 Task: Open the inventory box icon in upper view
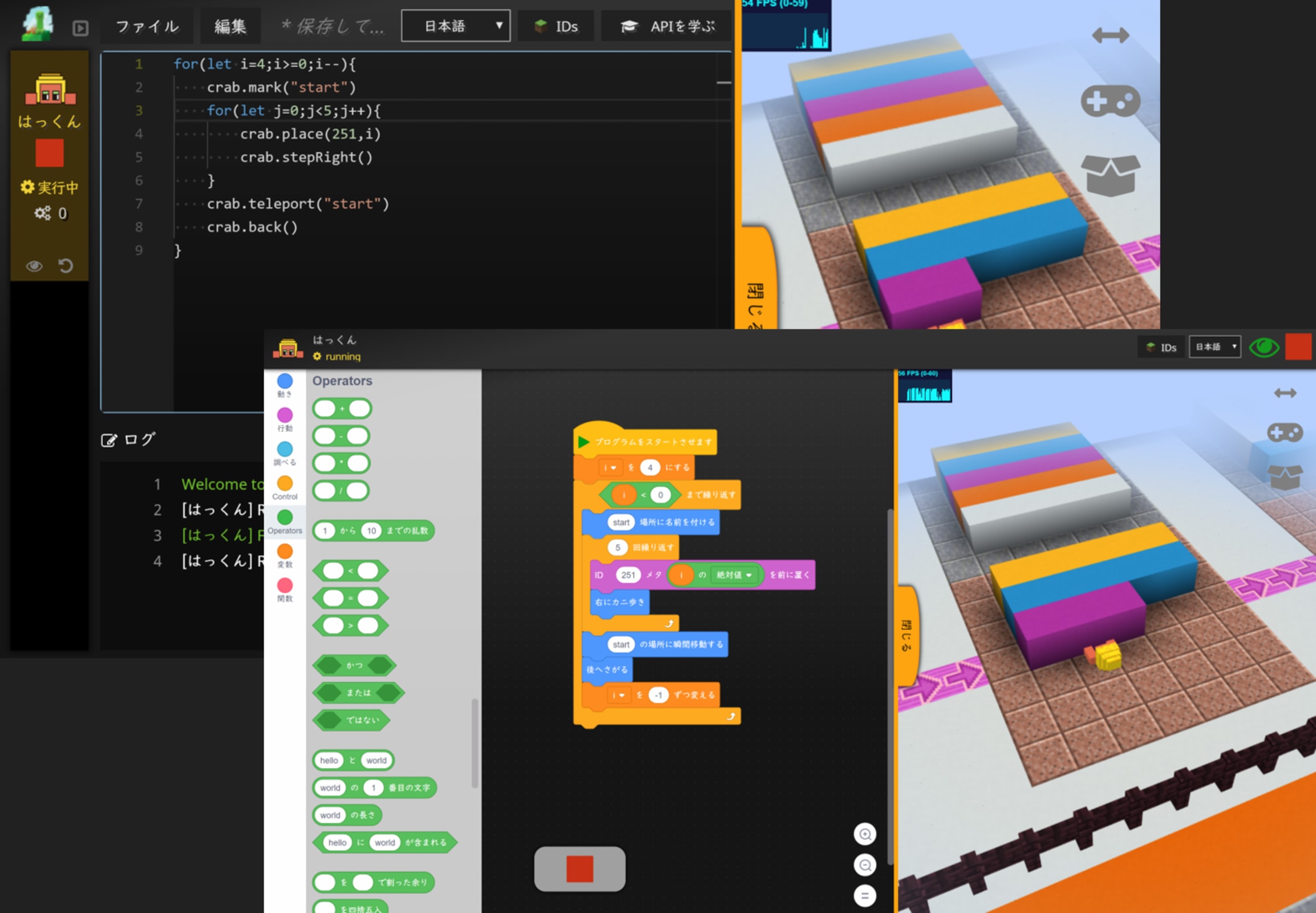(1110, 176)
